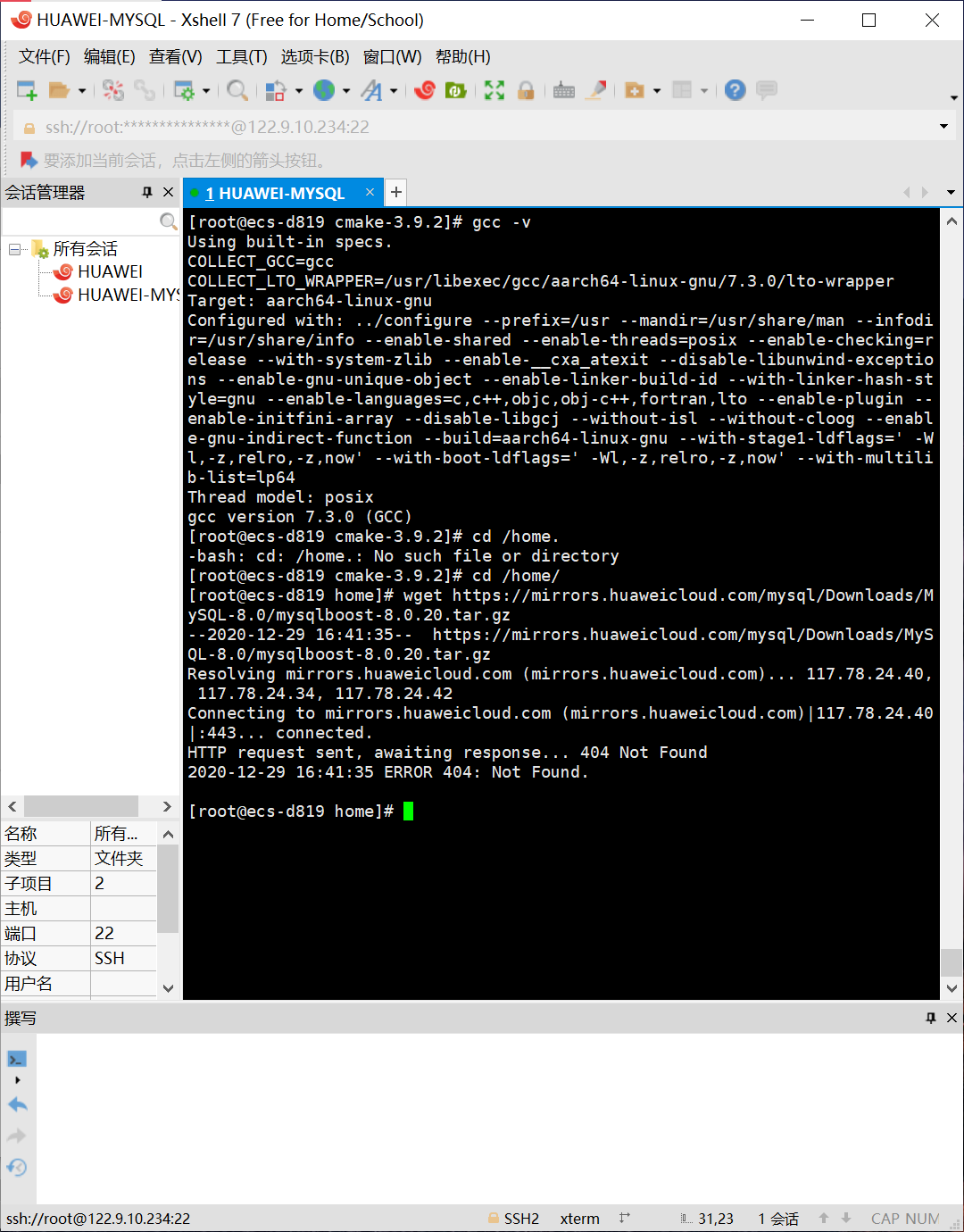Open the tab list dropdown arrow

coord(951,192)
